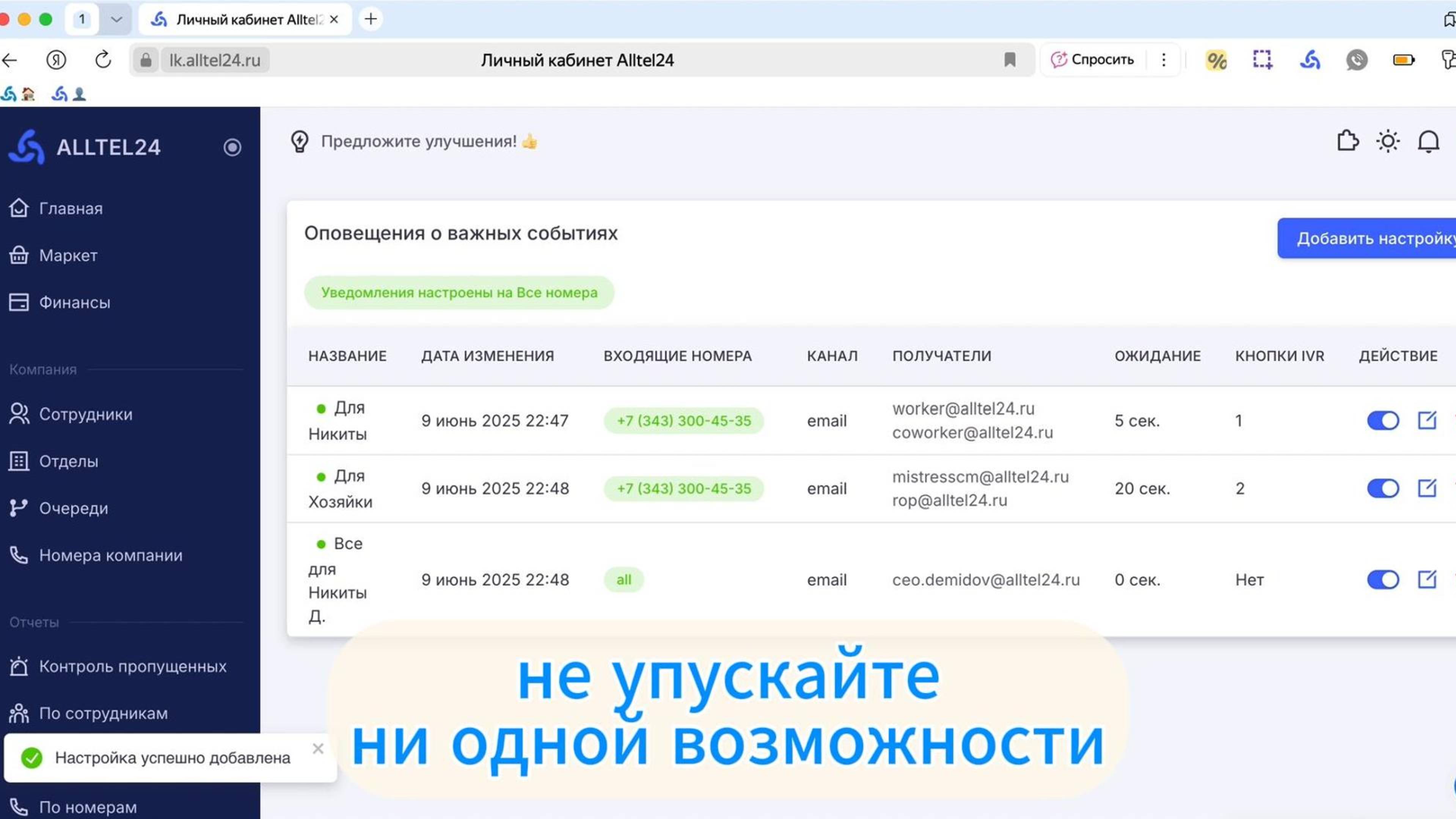
Task: Switch theme with the sun icon
Action: point(1388,141)
